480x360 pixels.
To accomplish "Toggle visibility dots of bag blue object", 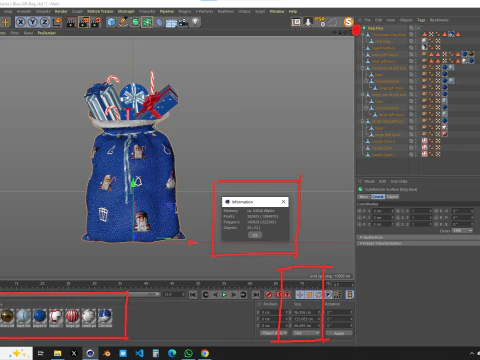I will point(415,28).
